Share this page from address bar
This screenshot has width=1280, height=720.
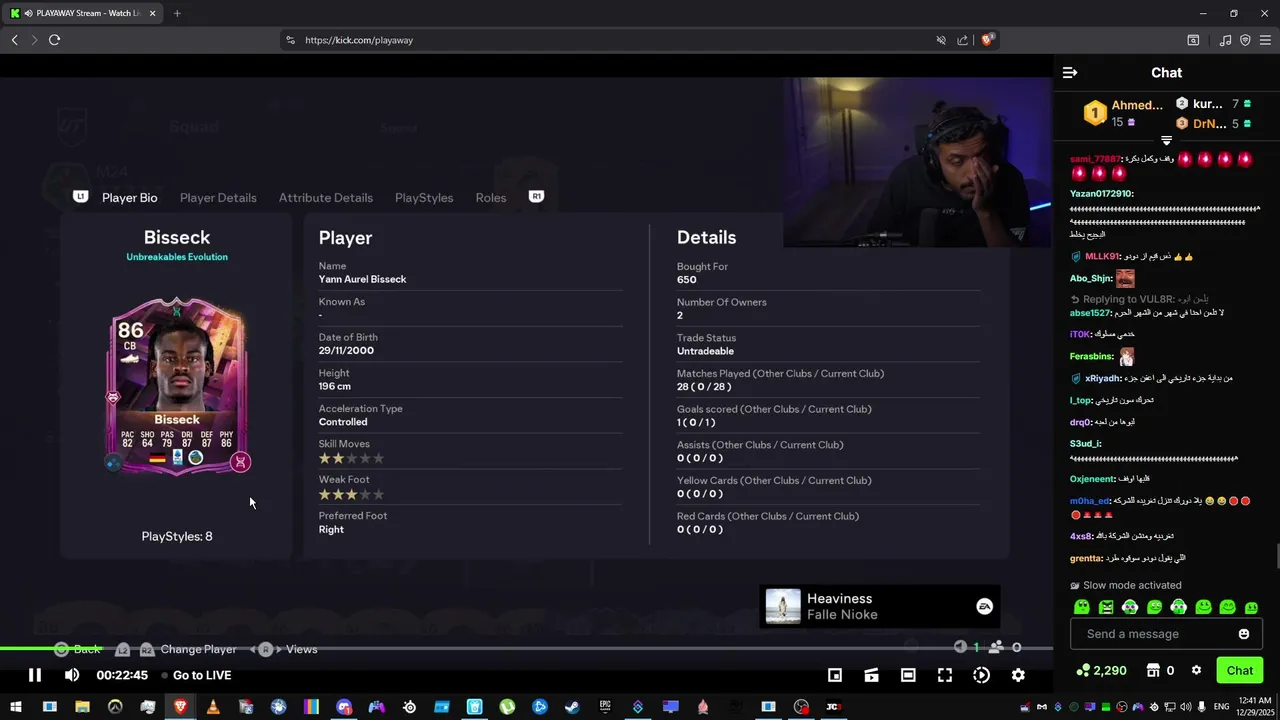tap(962, 40)
